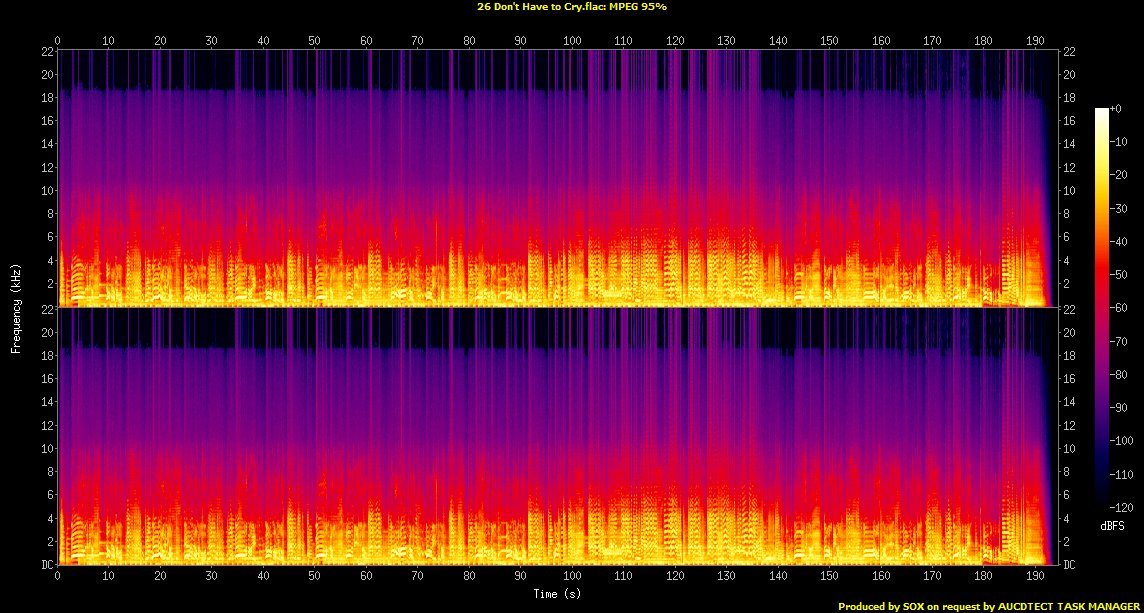Click the DC label left of the lower channel
Viewport: 1144px width, 613px height.
tap(45, 565)
